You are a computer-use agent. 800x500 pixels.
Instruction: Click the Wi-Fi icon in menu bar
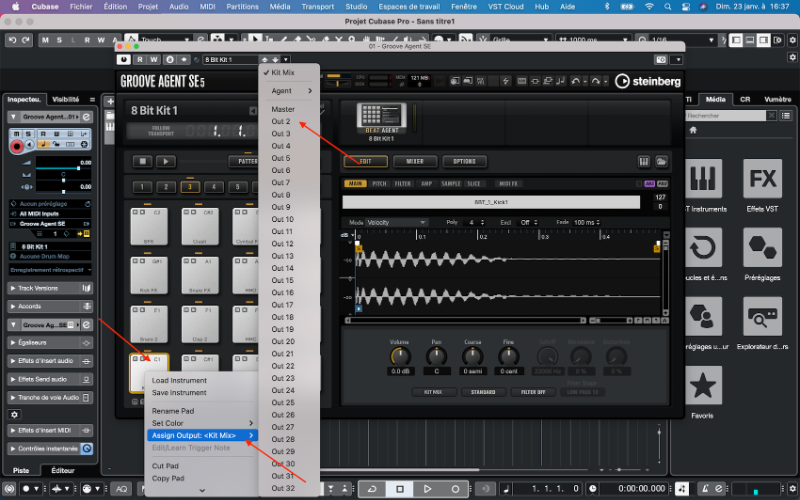pyautogui.click(x=649, y=7)
